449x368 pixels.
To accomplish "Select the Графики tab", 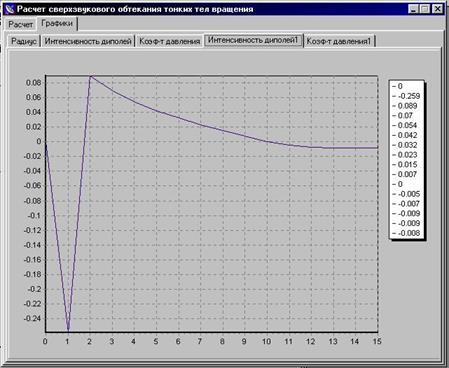I will (x=57, y=23).
